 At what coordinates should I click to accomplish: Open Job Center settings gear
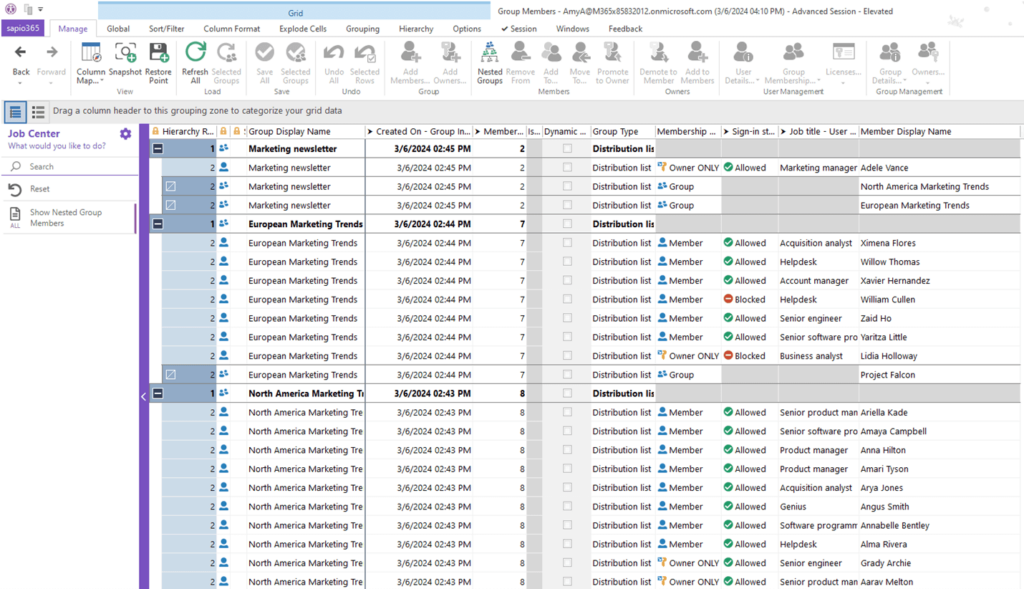click(x=125, y=134)
